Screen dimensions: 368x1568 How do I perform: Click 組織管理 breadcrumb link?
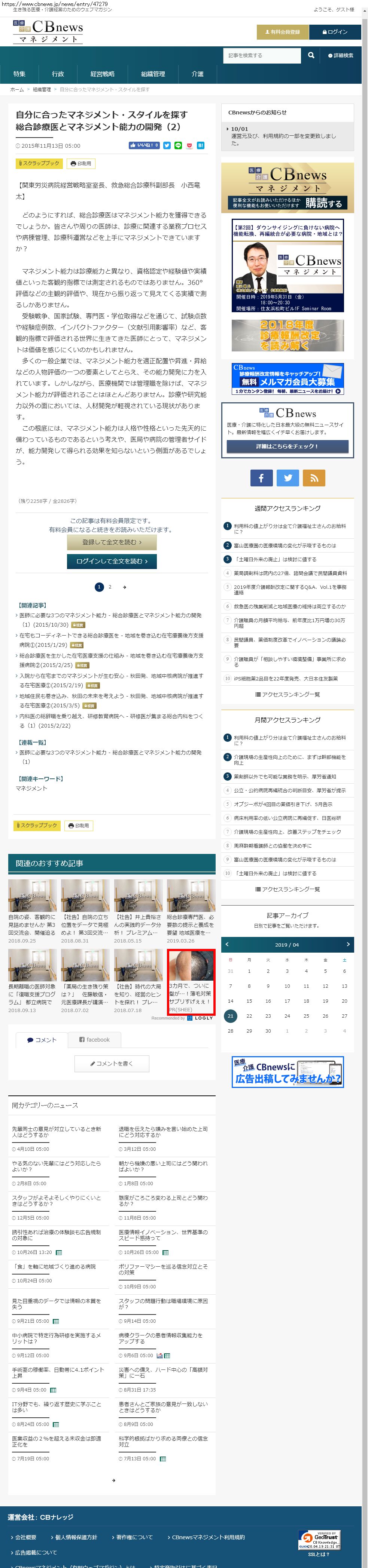click(x=42, y=89)
